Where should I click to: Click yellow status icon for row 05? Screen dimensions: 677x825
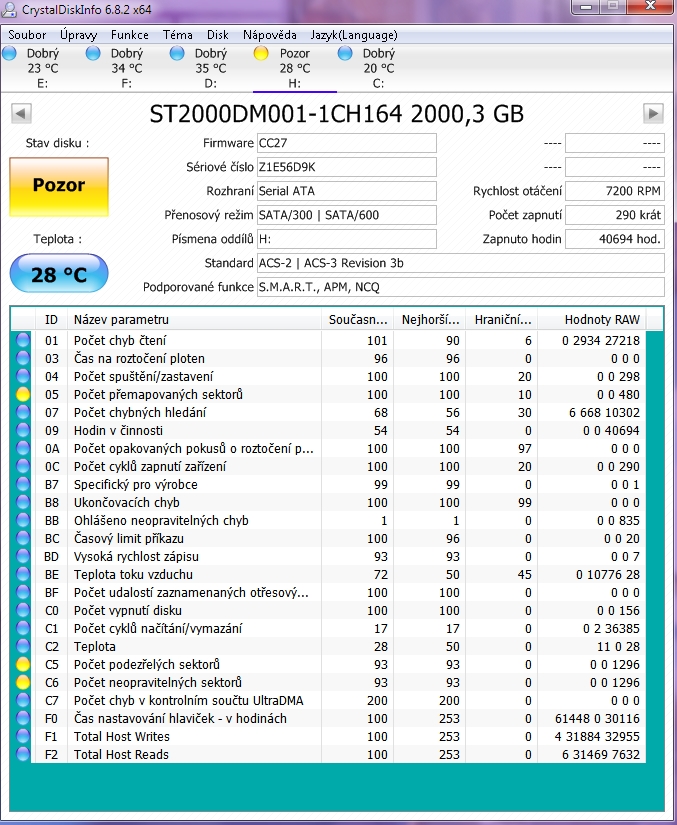pyautogui.click(x=23, y=394)
